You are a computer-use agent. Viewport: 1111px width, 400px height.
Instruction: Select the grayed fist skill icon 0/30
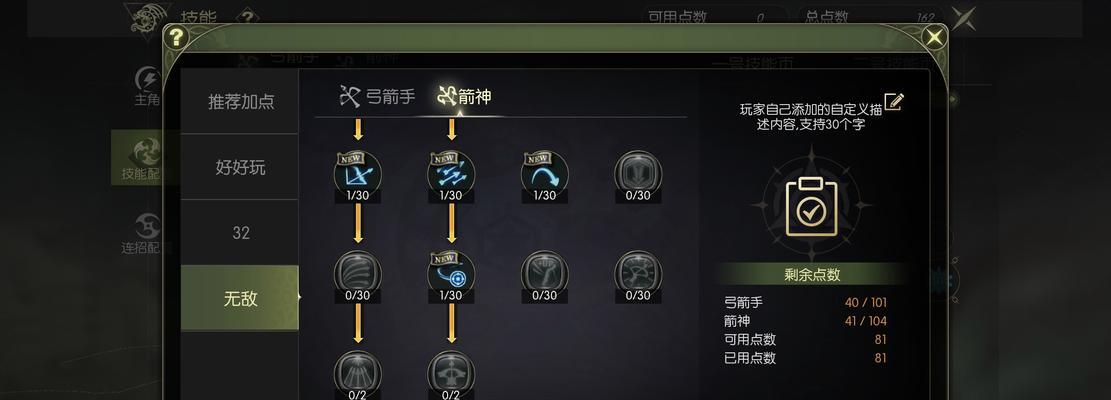tap(545, 274)
